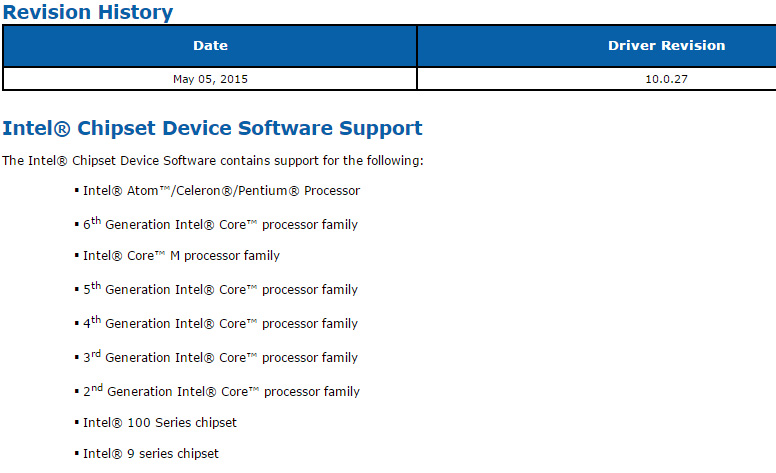Select the 3rd Generation Intel Core item
This screenshot has height=473, width=776.
click(x=220, y=357)
